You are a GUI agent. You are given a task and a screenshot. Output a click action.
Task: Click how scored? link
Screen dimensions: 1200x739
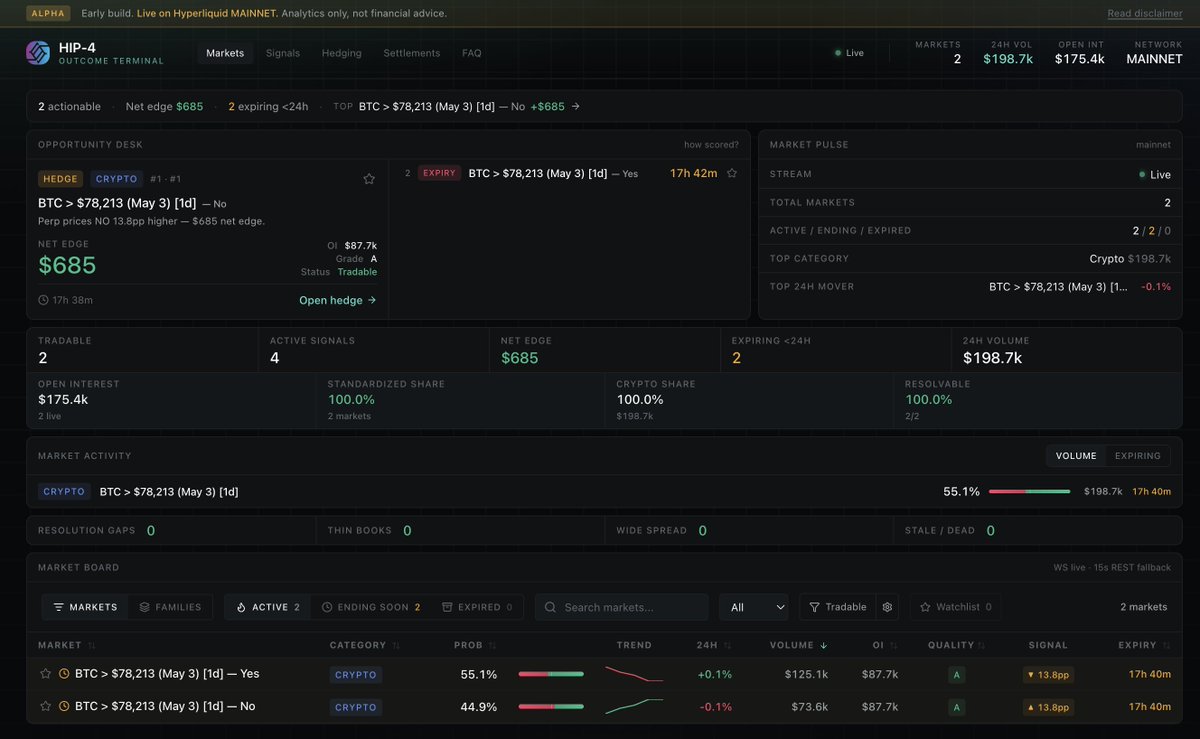point(711,145)
